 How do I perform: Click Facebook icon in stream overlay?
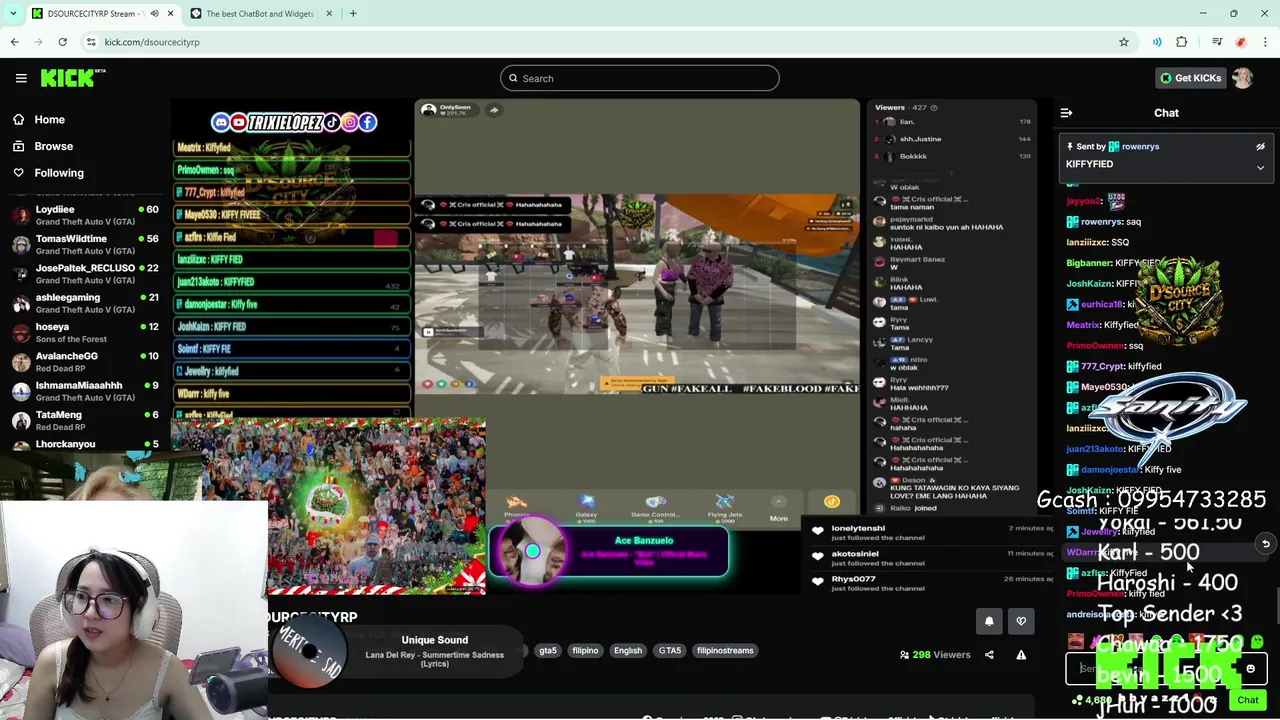368,122
